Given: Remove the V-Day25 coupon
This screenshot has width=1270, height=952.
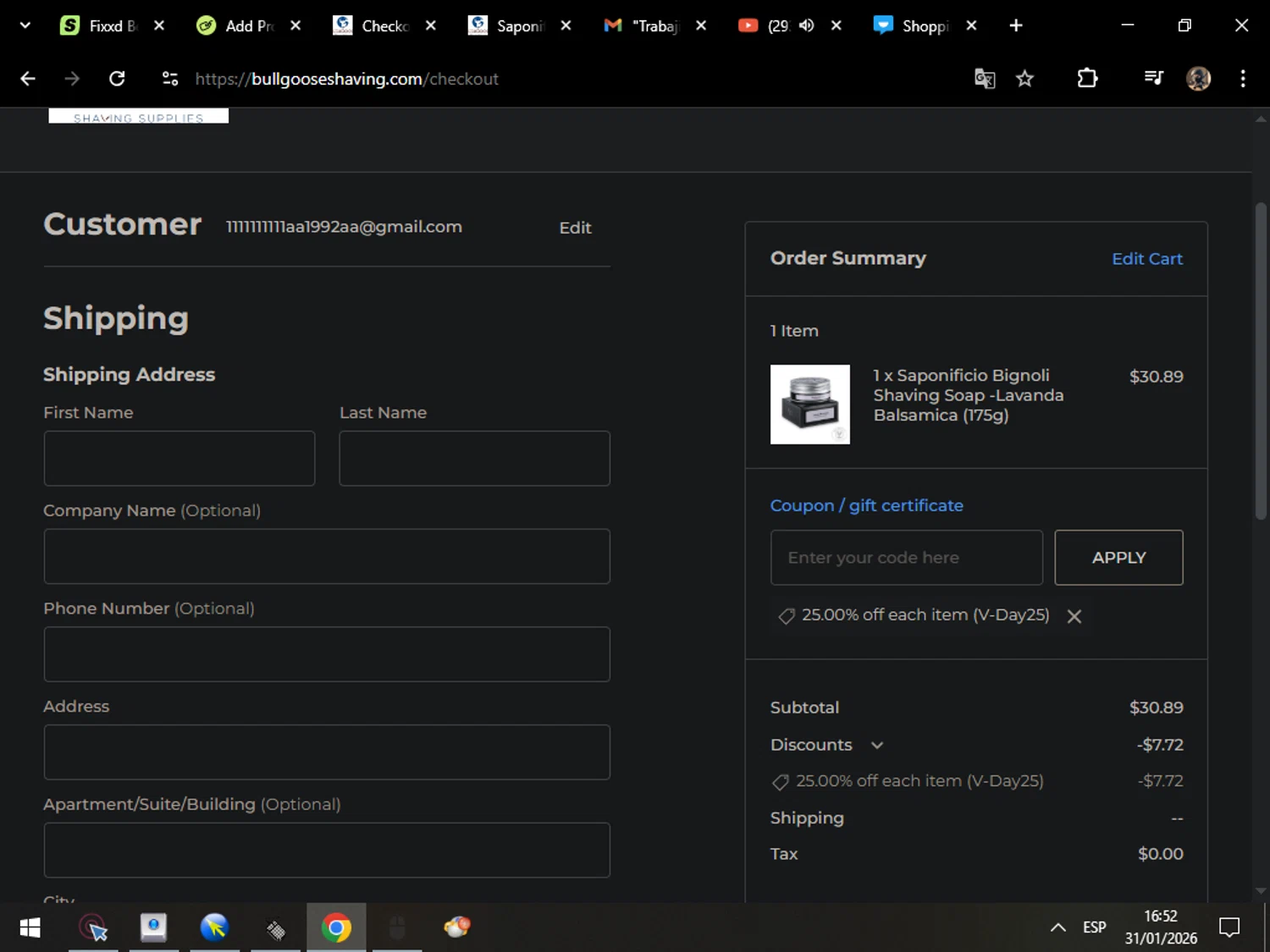Looking at the screenshot, I should [x=1074, y=616].
